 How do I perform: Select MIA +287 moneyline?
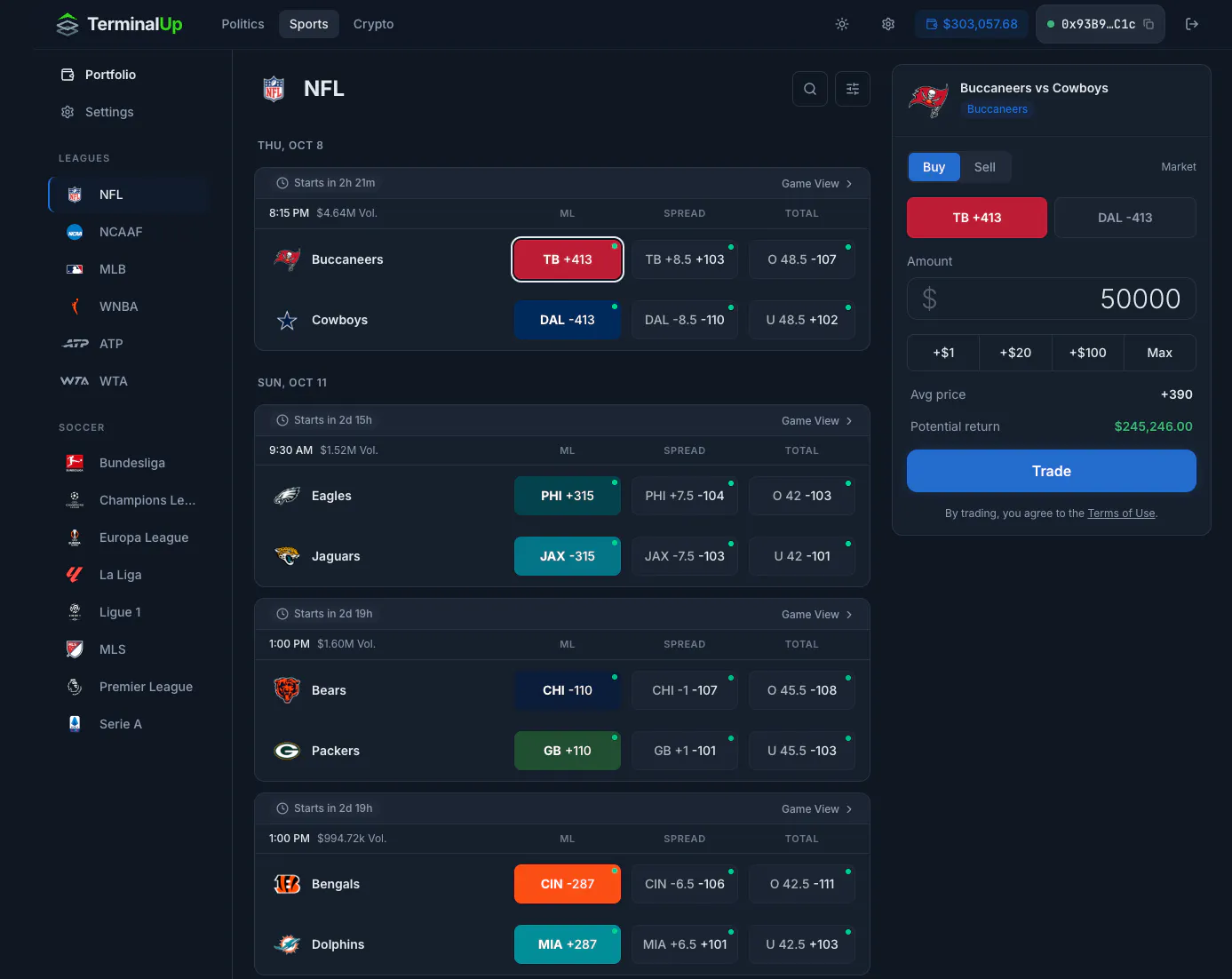pyautogui.click(x=568, y=944)
